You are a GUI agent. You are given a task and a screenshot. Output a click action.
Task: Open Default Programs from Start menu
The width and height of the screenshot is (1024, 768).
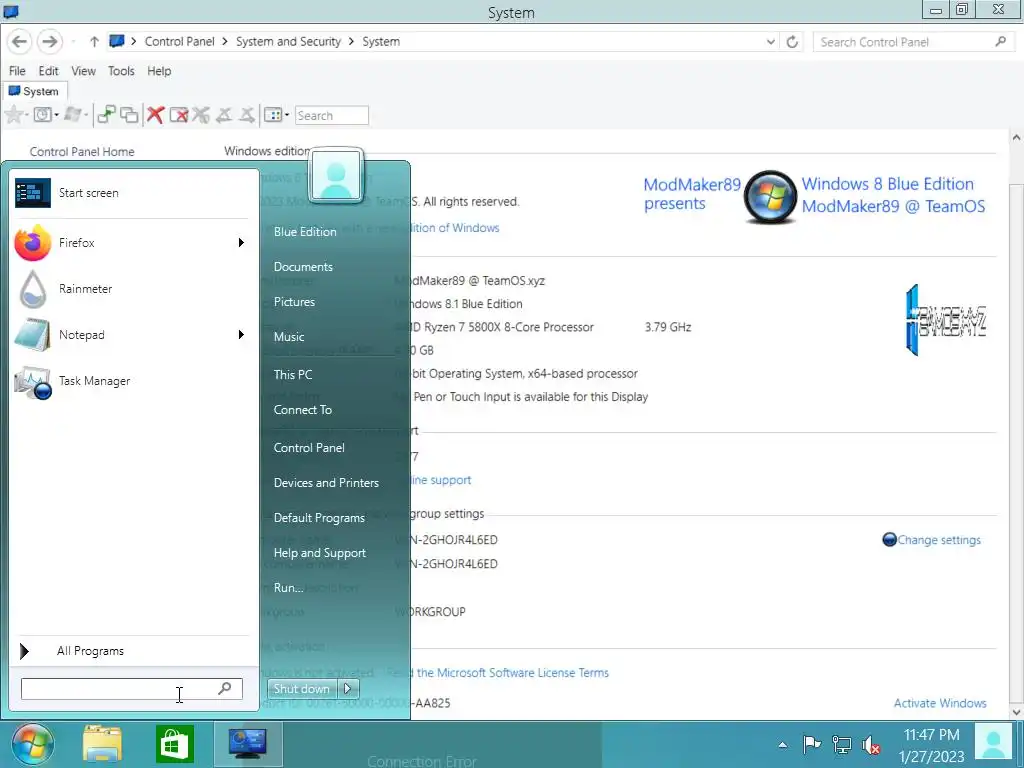pos(319,518)
